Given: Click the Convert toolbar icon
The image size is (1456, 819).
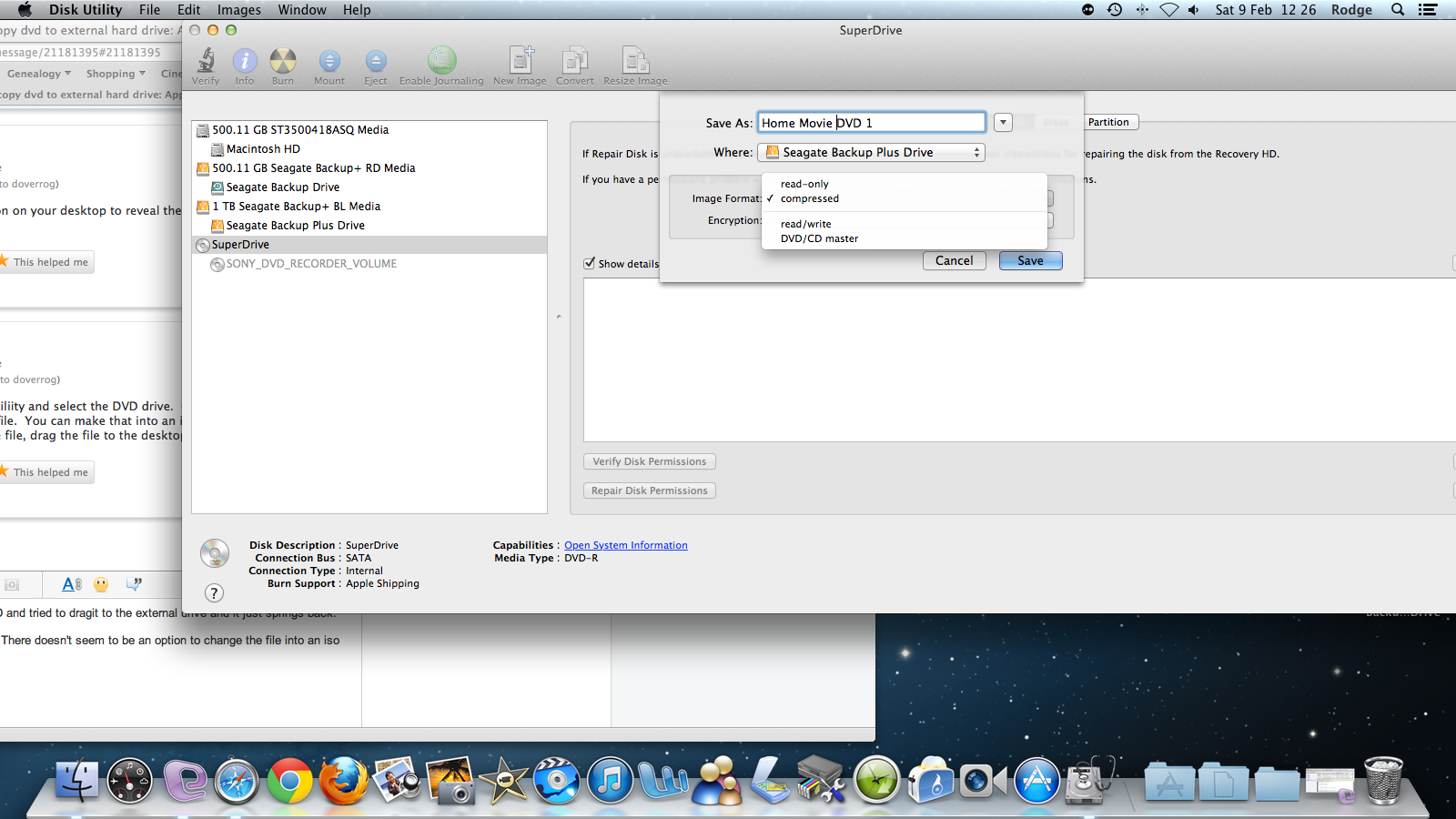Looking at the screenshot, I should tap(574, 62).
